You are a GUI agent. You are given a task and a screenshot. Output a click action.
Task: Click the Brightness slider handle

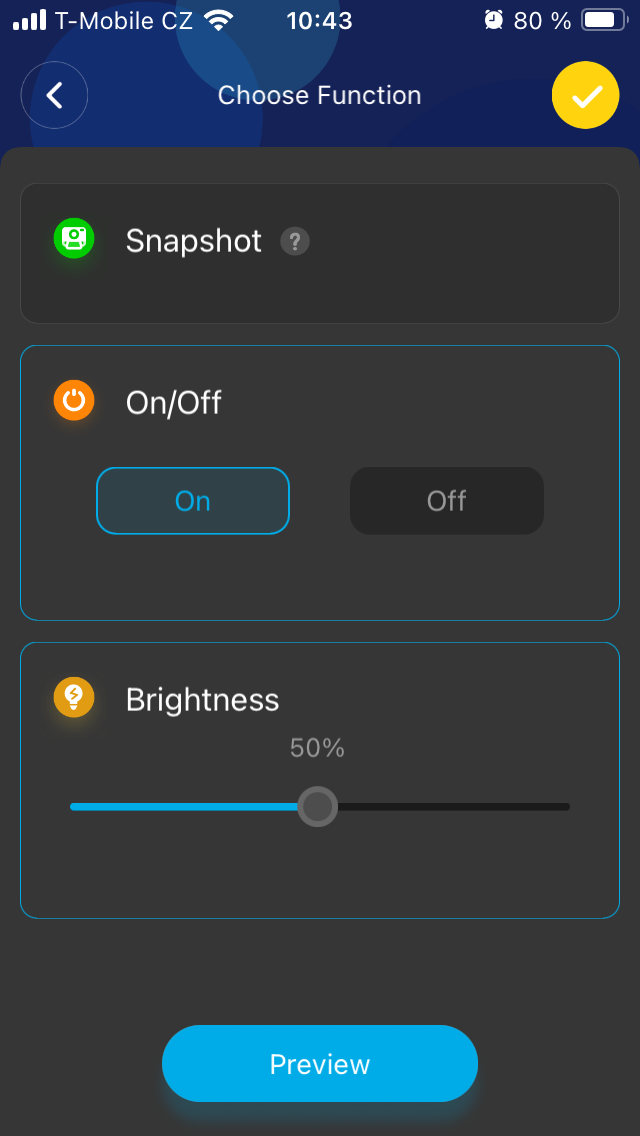[318, 806]
